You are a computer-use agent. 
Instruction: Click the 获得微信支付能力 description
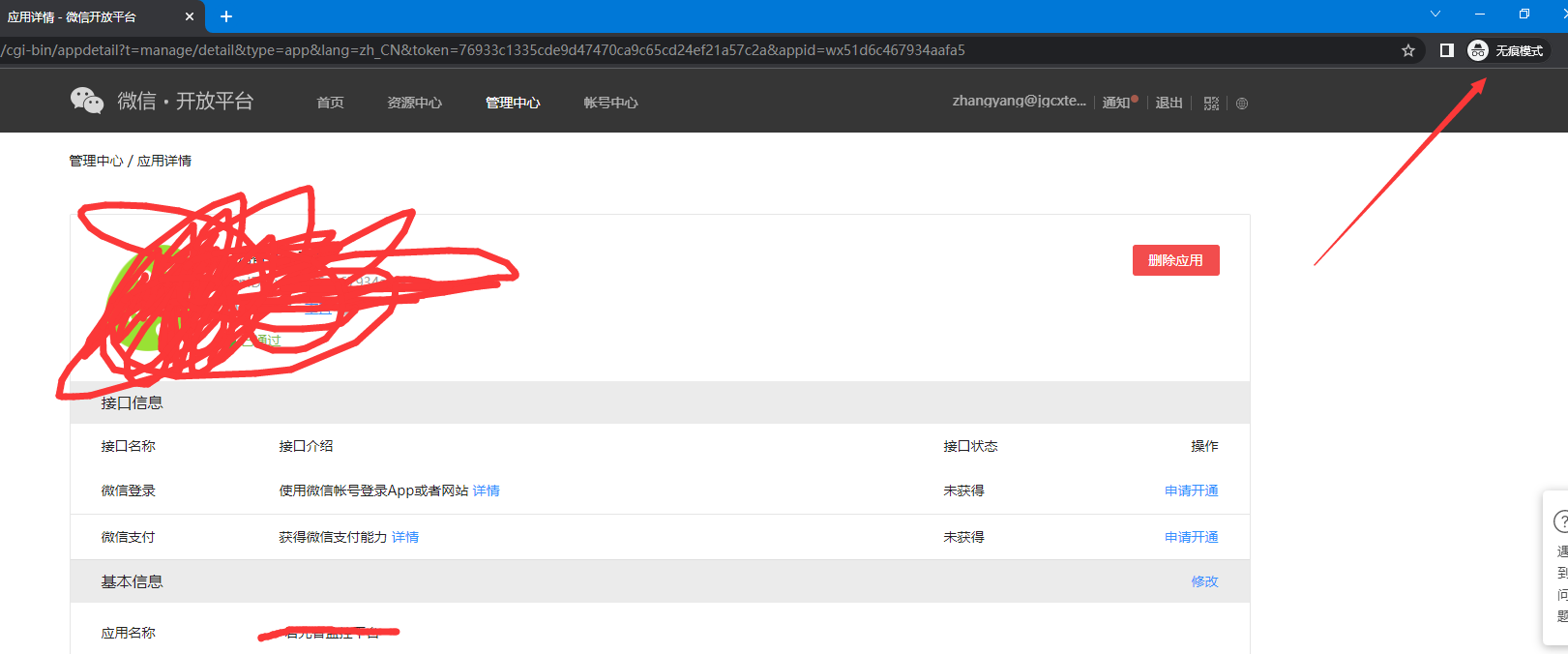tap(333, 537)
